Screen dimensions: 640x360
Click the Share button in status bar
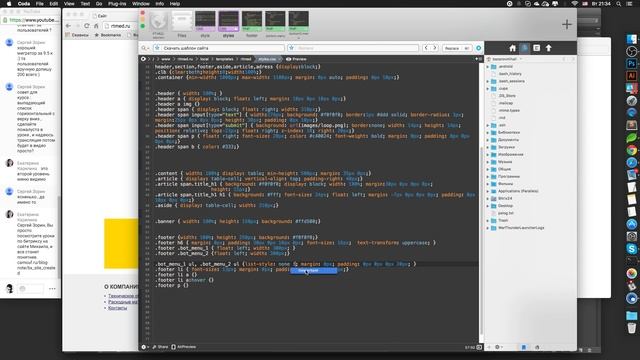pyautogui.click(x=160, y=347)
